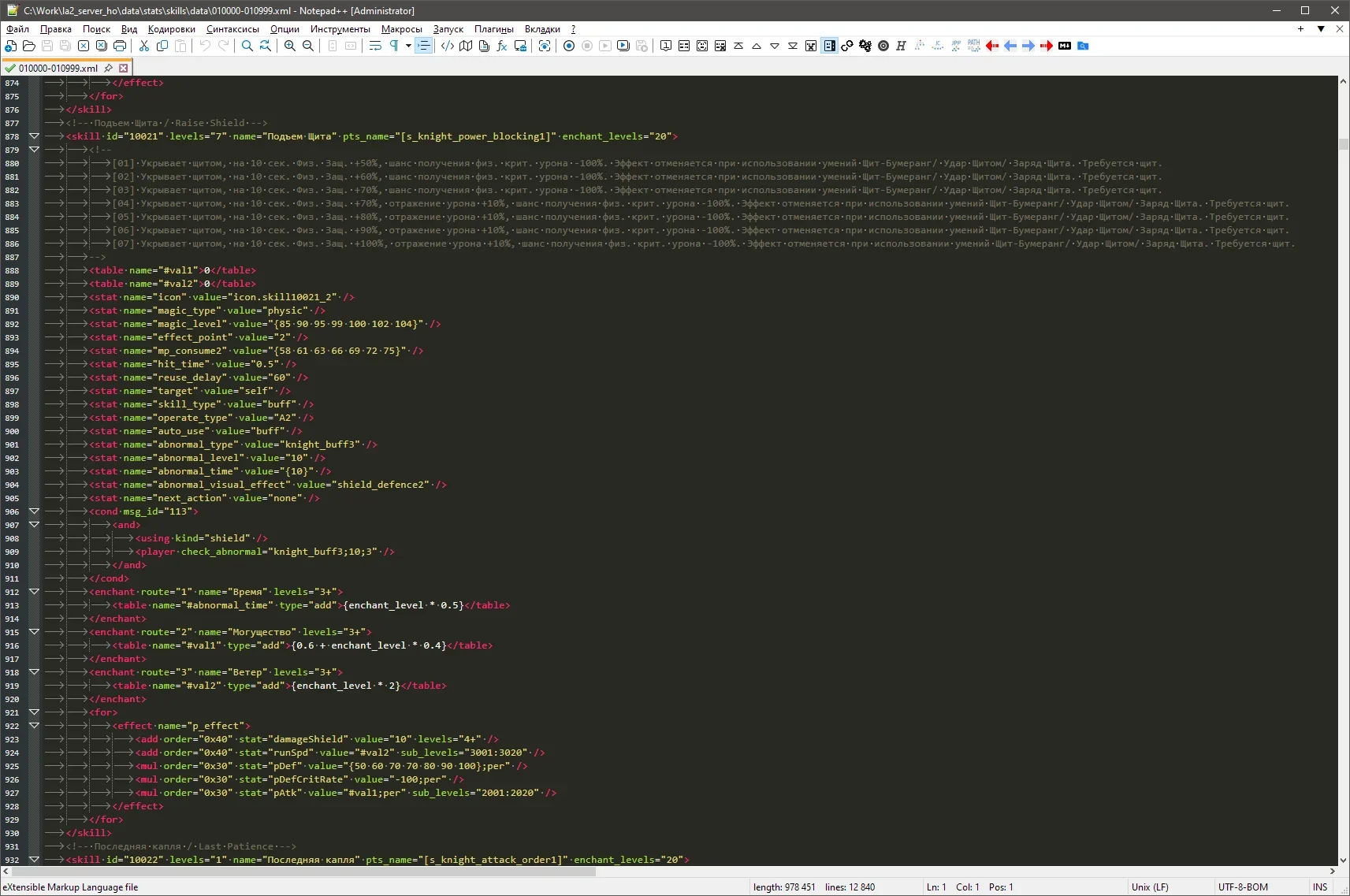Click the plus button at top right
Viewport: 1350px width, 896px height.
pyautogui.click(x=1300, y=29)
